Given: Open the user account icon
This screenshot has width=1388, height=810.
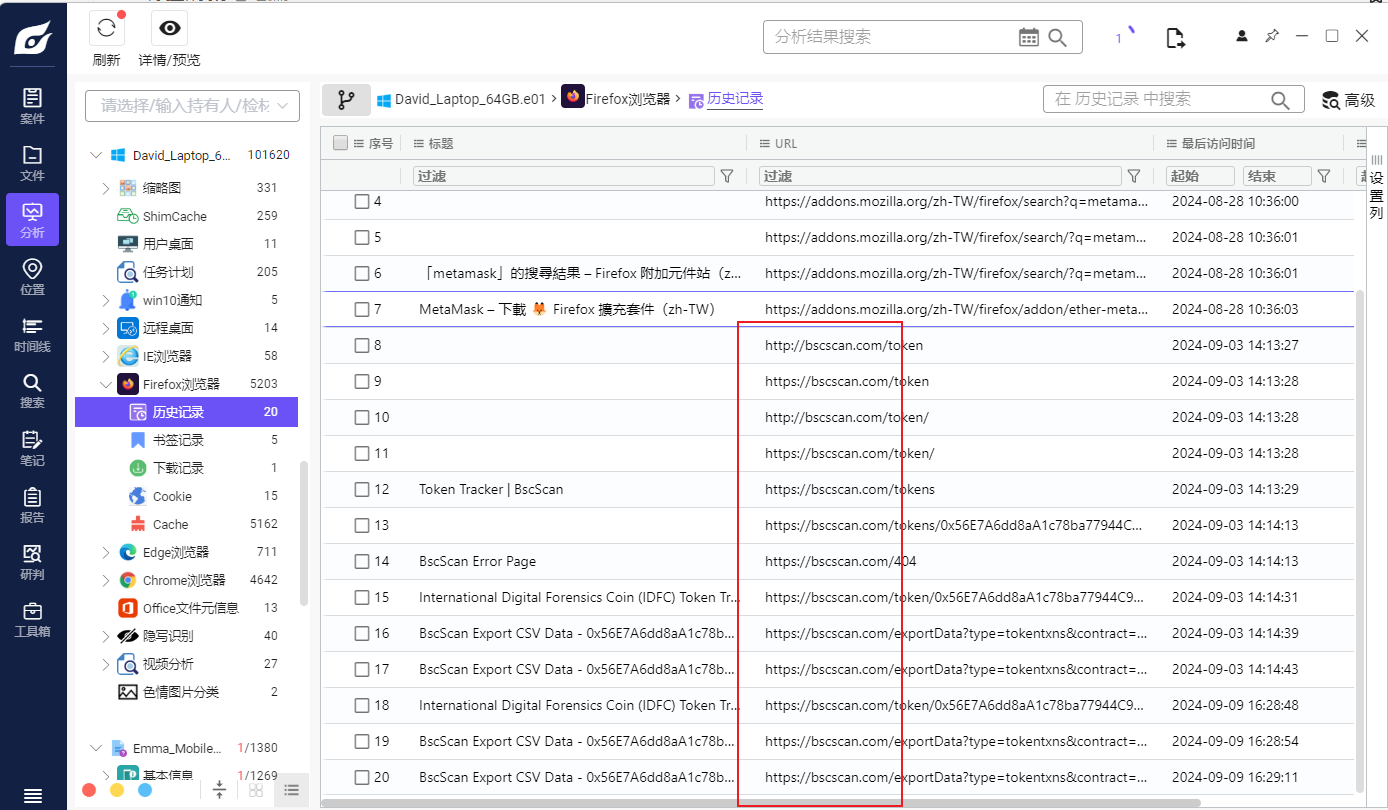Looking at the screenshot, I should [1242, 36].
